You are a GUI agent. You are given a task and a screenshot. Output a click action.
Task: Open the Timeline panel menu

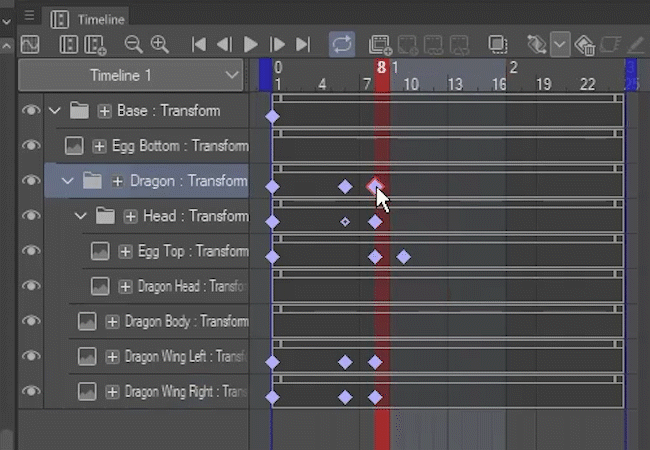(x=29, y=15)
